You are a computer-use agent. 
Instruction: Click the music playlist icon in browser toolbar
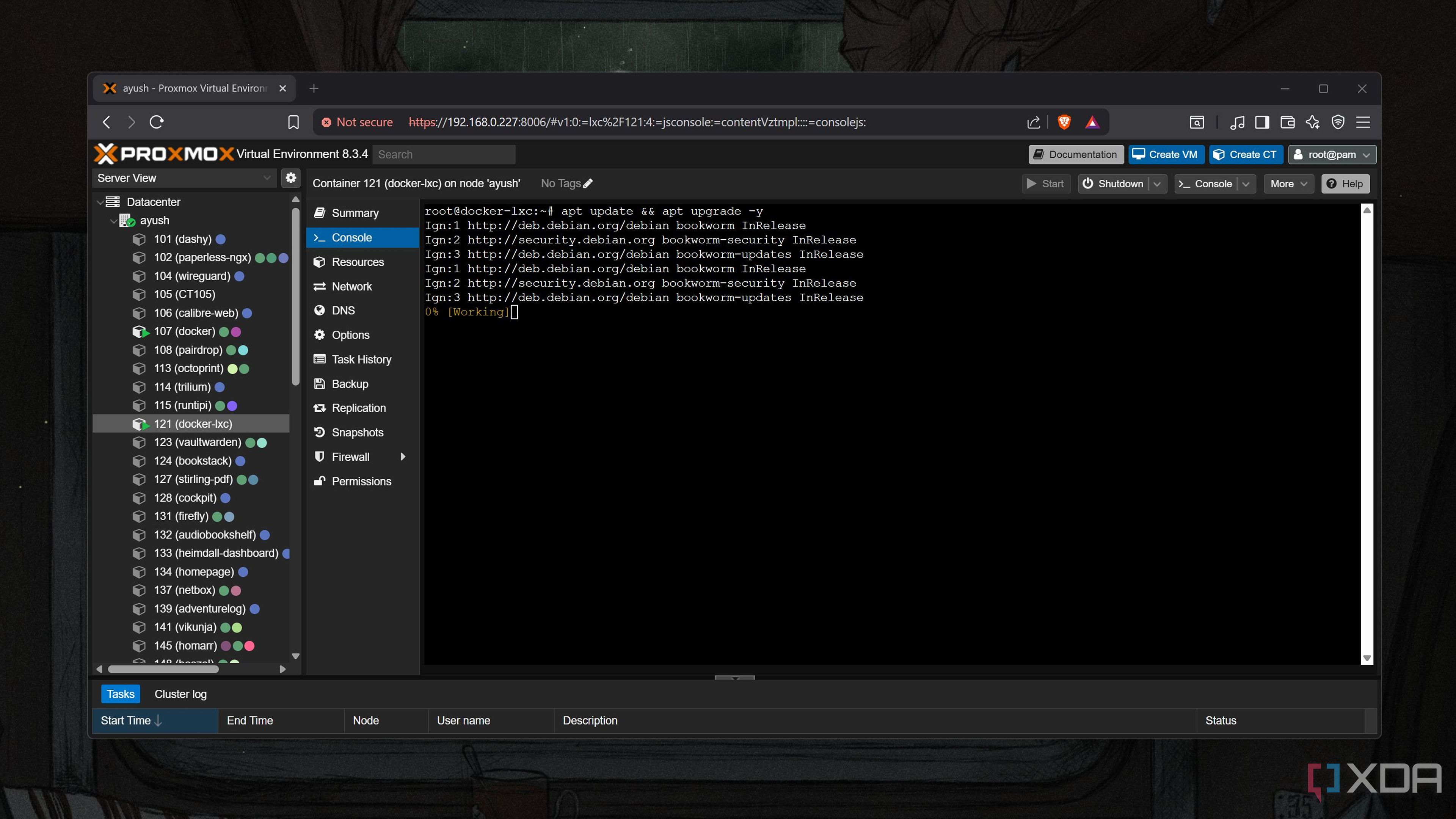(x=1237, y=122)
